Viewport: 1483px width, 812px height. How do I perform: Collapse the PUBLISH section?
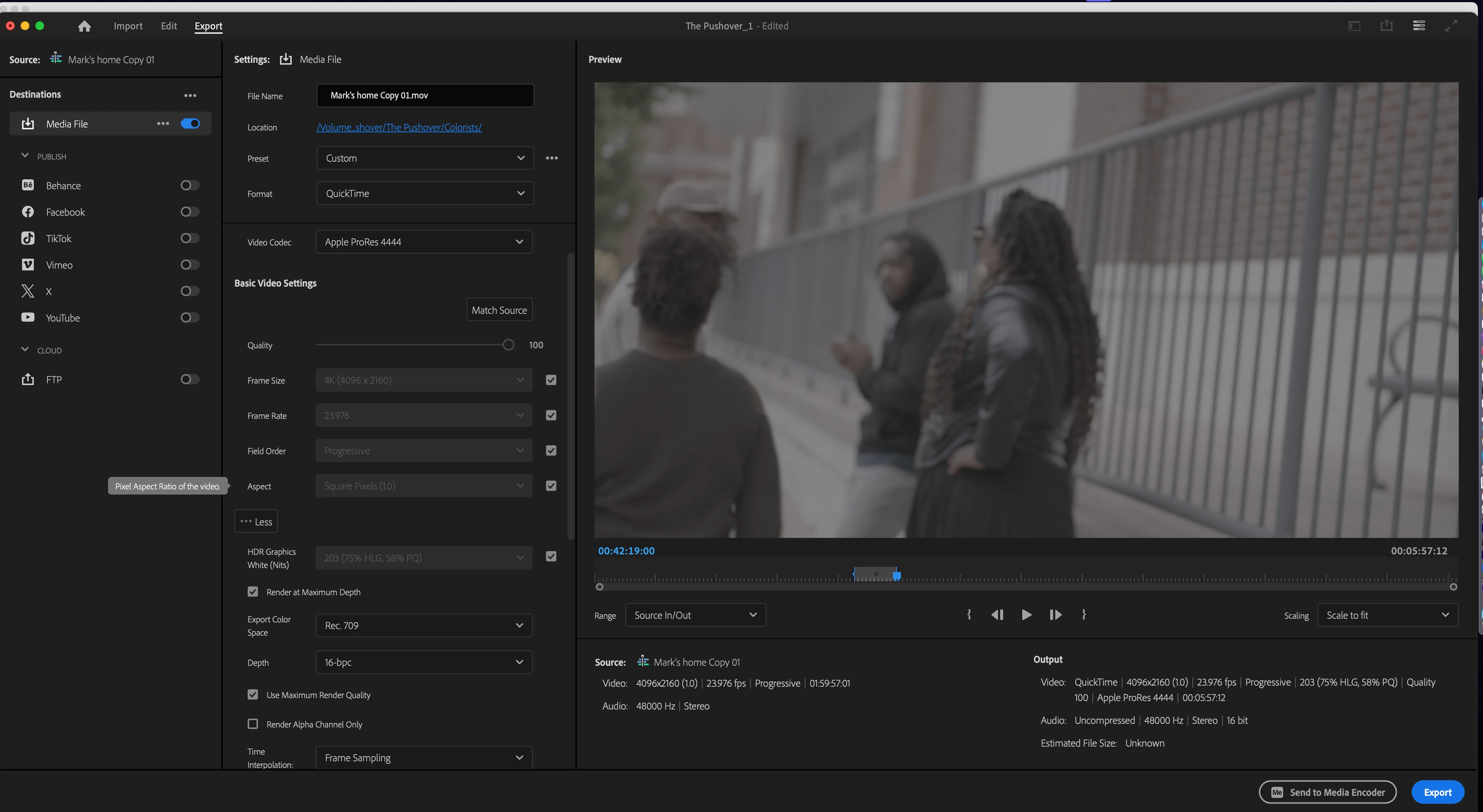[x=25, y=156]
